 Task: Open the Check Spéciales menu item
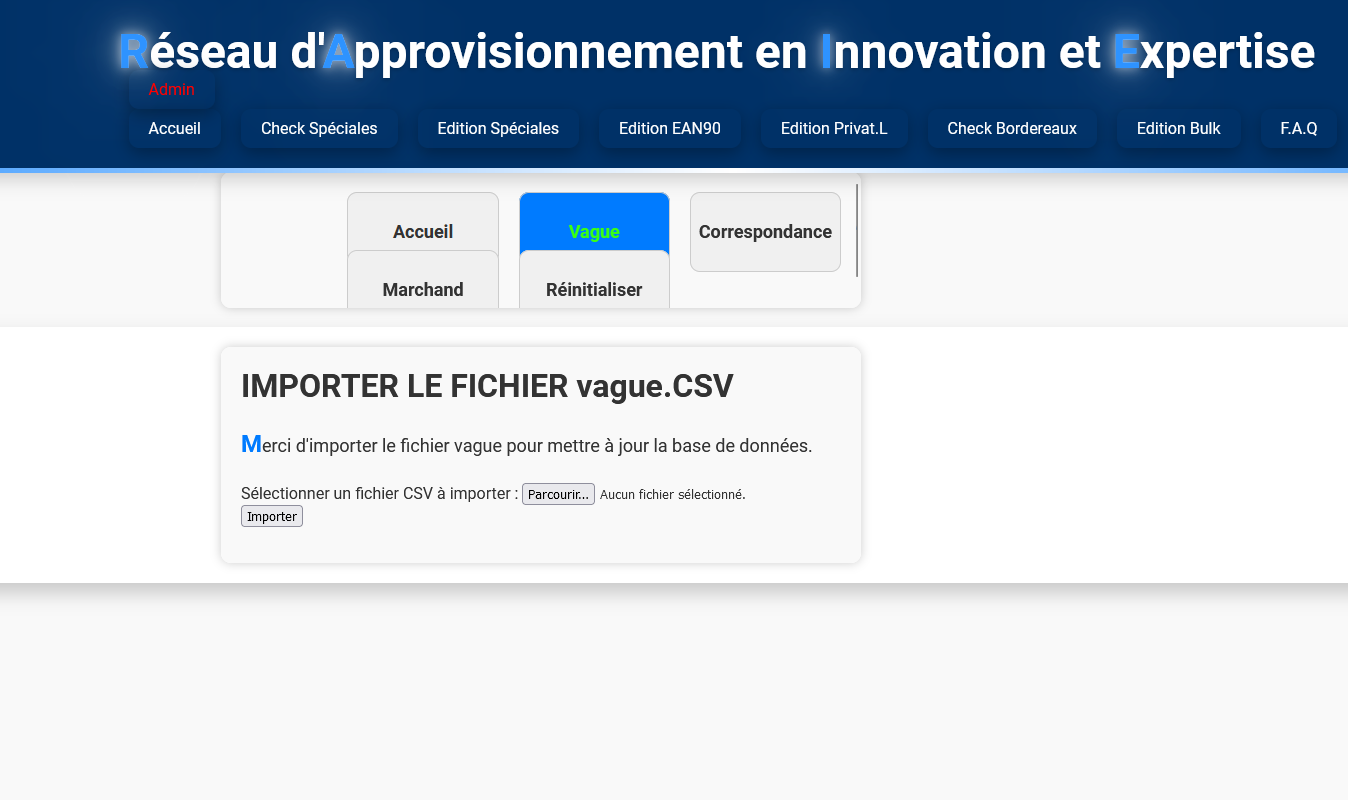[x=319, y=128]
